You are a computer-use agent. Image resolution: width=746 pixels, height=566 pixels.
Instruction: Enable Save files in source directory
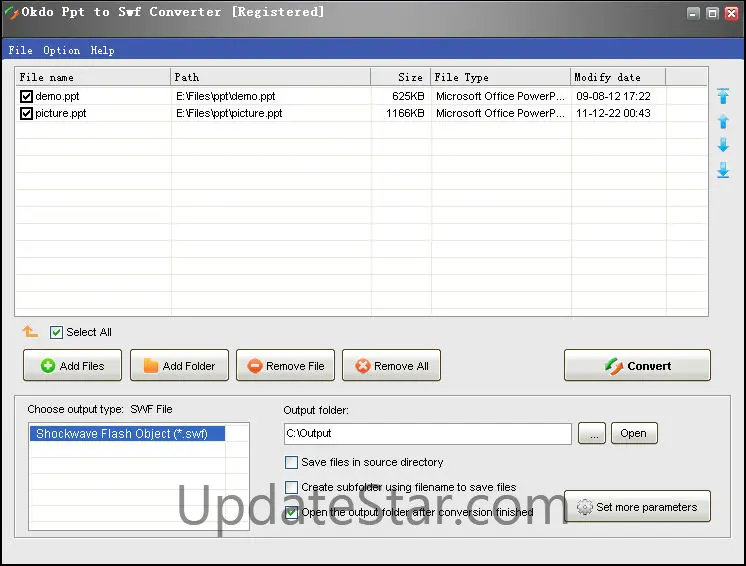point(291,462)
